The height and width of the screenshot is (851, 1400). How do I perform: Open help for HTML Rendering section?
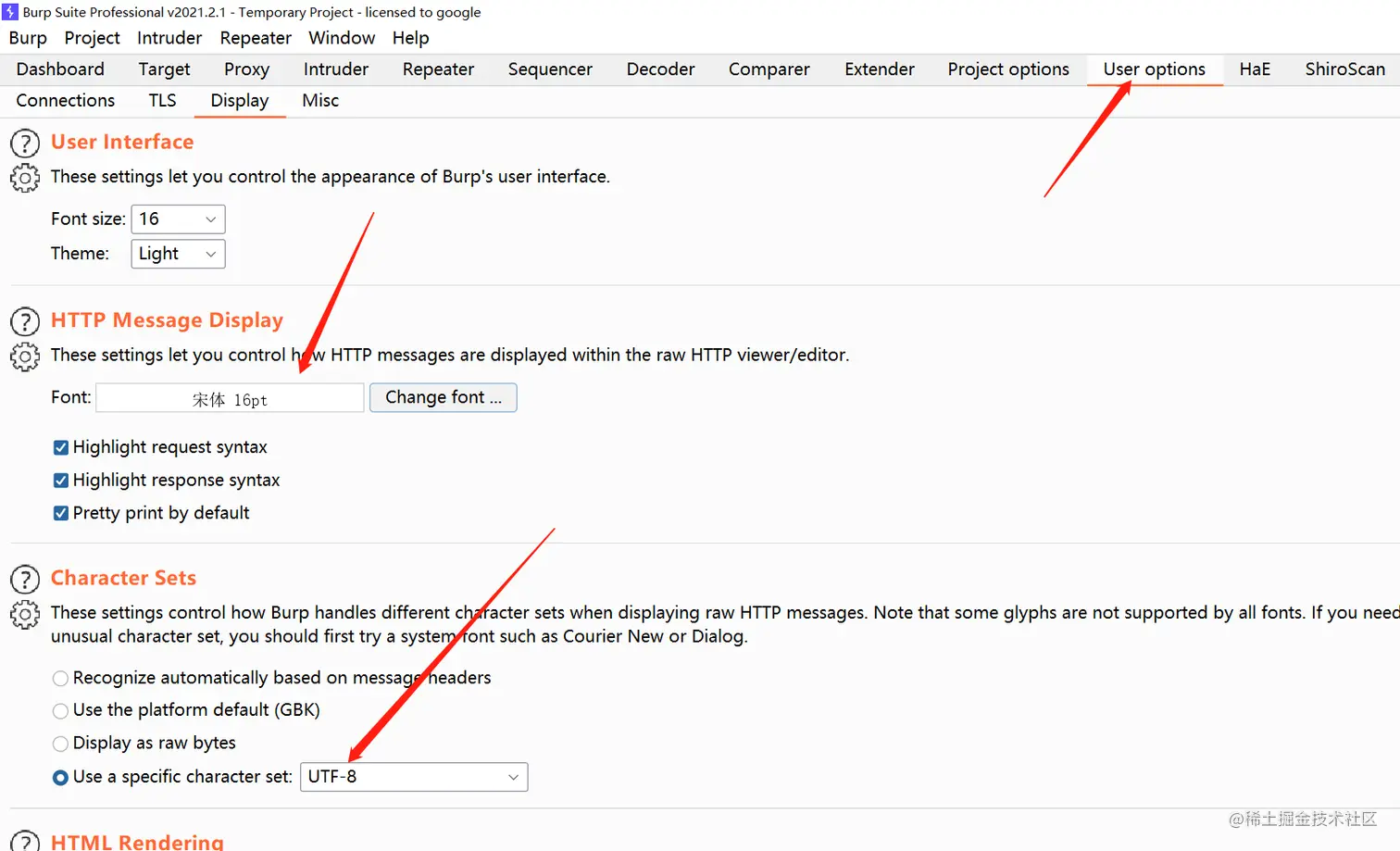25,841
